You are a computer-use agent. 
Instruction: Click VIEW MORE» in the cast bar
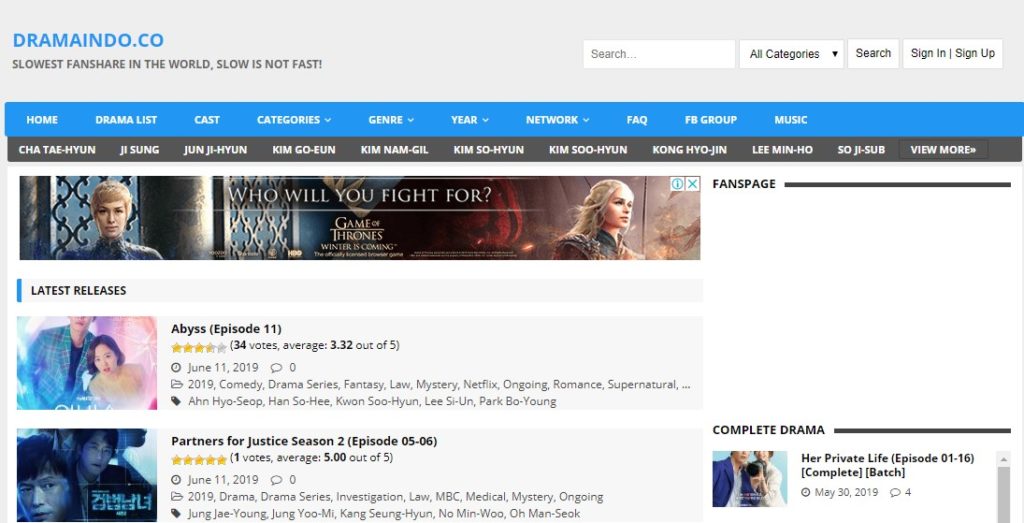click(943, 150)
